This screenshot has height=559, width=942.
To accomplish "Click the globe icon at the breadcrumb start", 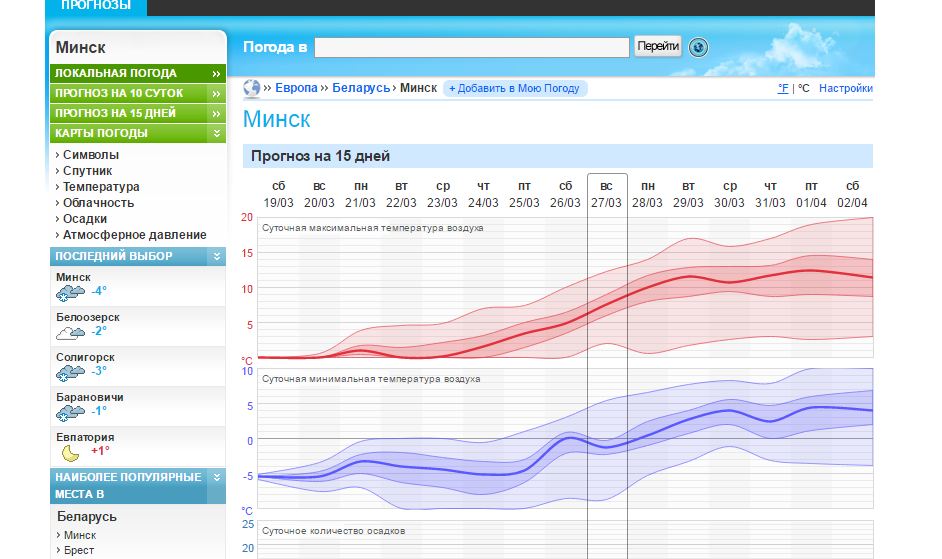I will click(251, 88).
